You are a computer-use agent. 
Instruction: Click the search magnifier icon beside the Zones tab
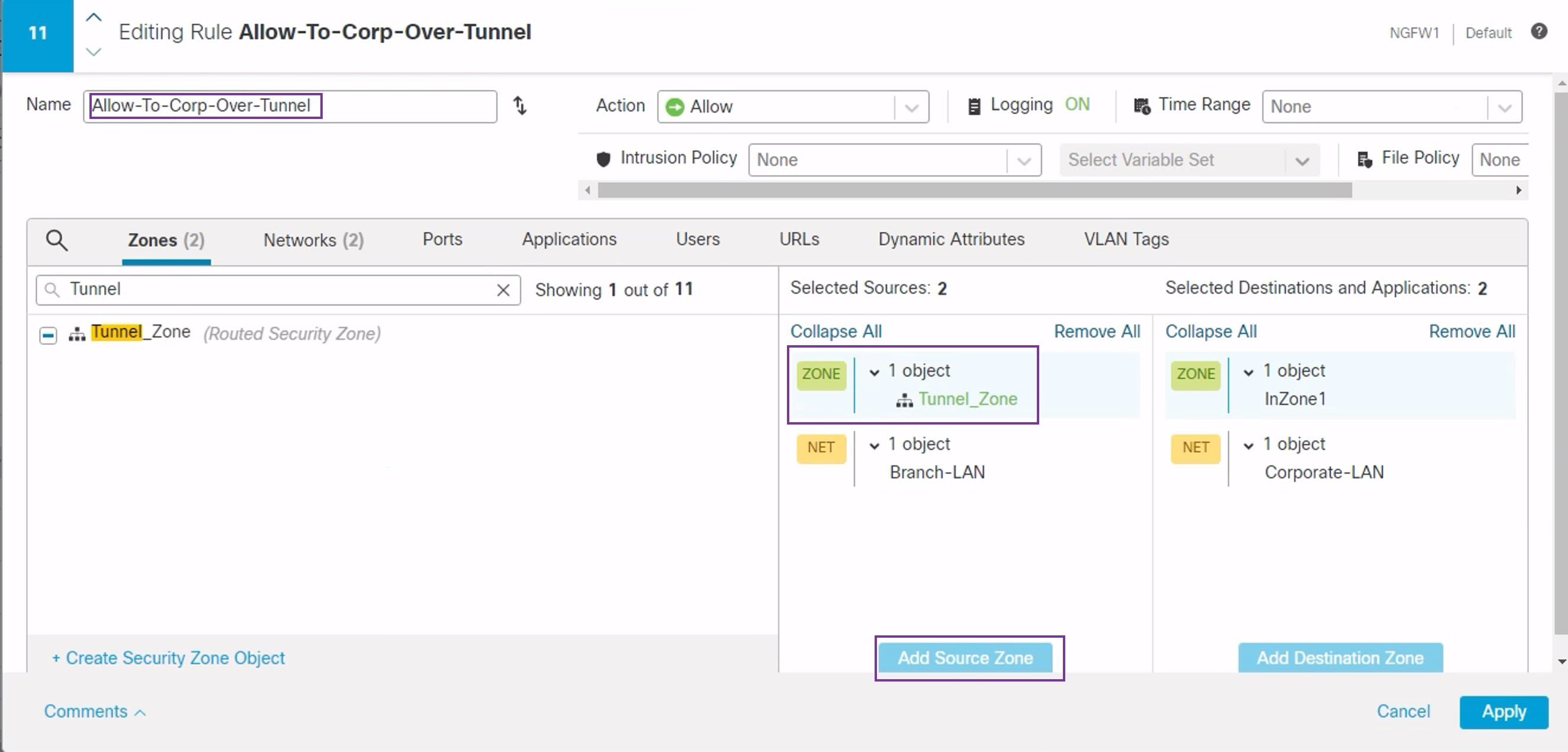pos(57,239)
